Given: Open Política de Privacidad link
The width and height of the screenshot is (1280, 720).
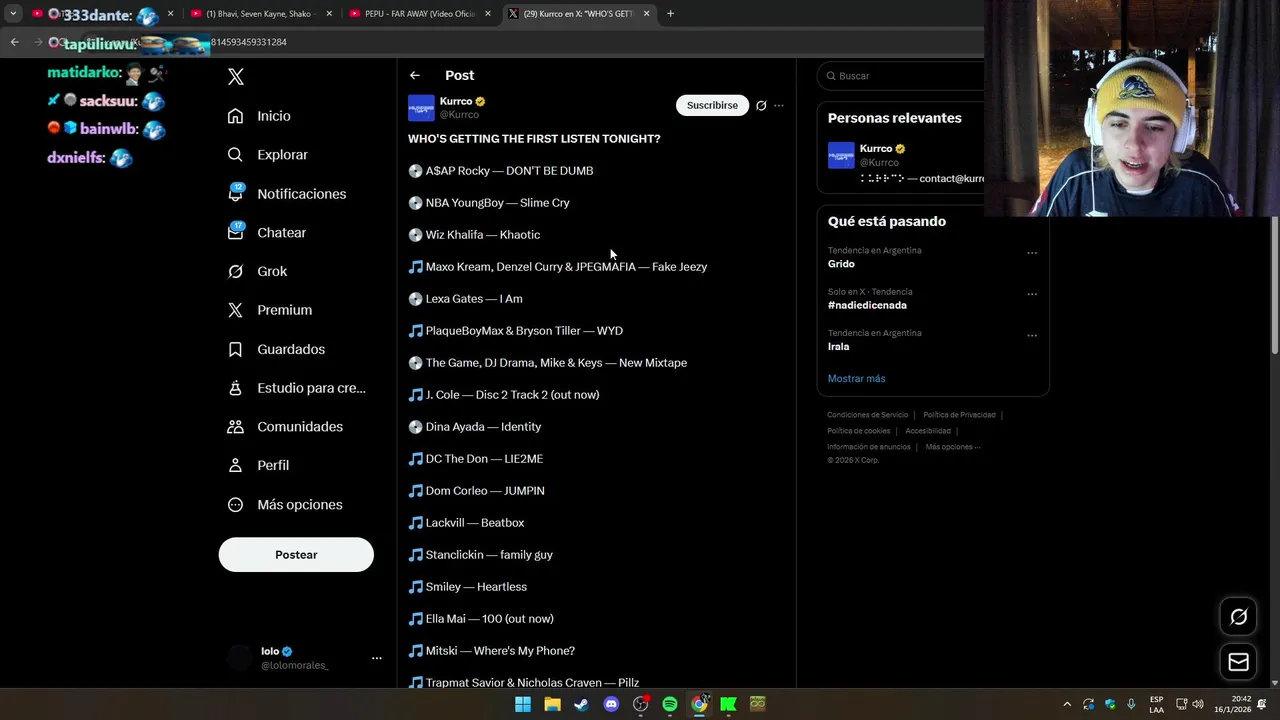Looking at the screenshot, I should 959,415.
